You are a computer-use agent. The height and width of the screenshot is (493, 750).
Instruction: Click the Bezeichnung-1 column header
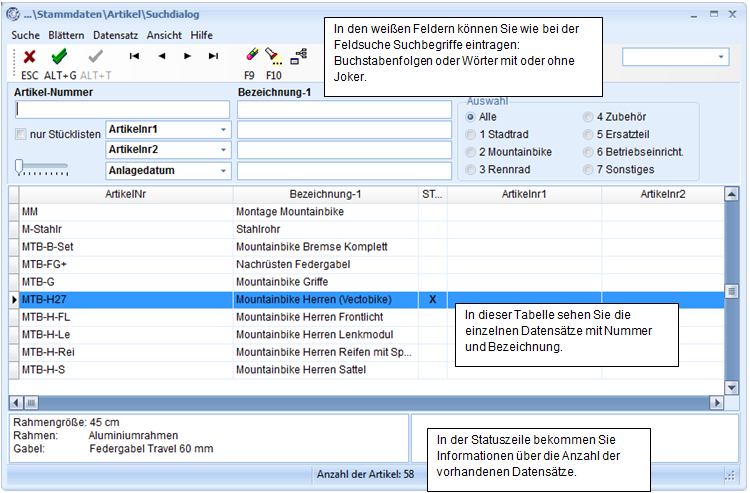325,194
